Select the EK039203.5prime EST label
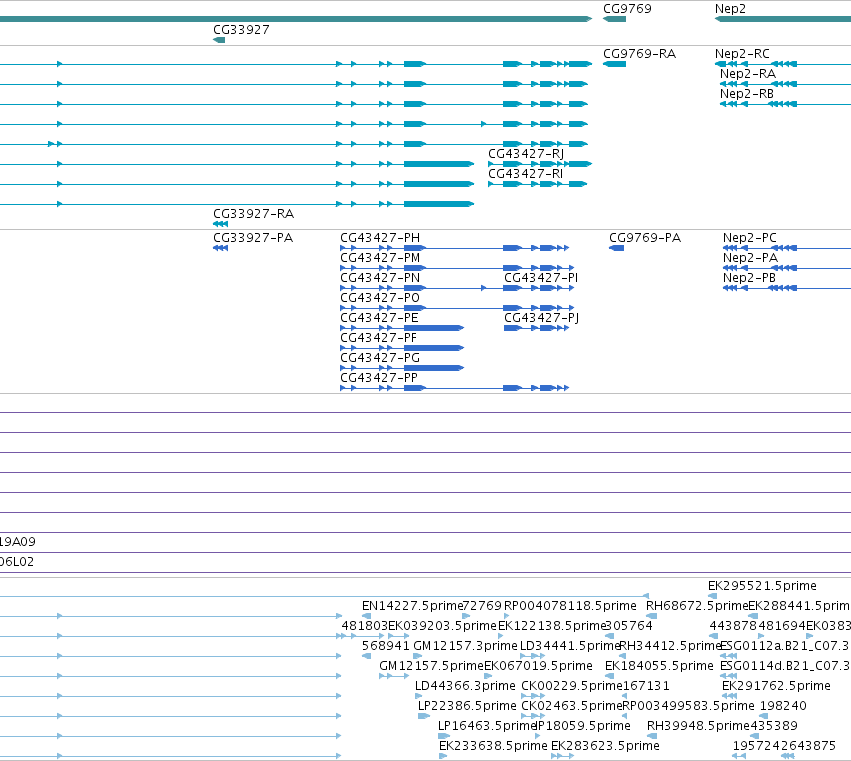 [x=442, y=626]
